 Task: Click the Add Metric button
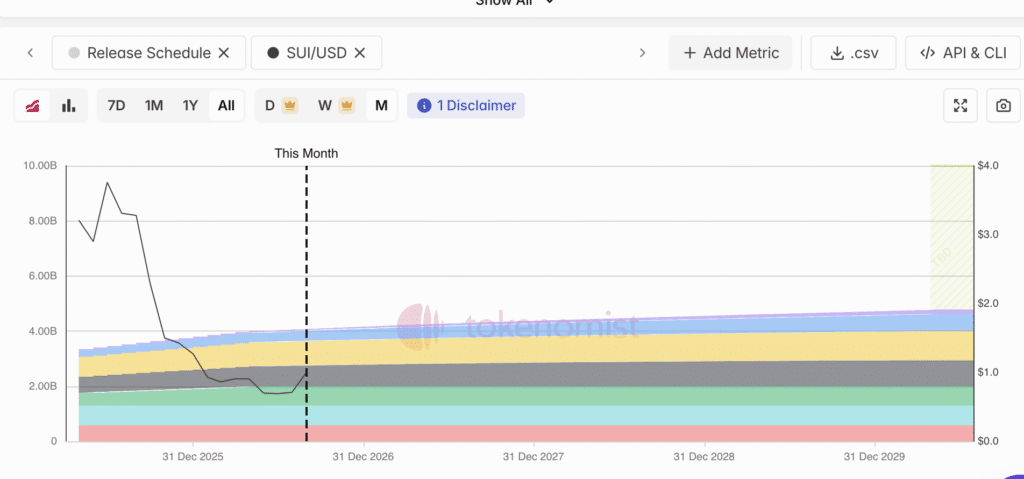[x=730, y=53]
